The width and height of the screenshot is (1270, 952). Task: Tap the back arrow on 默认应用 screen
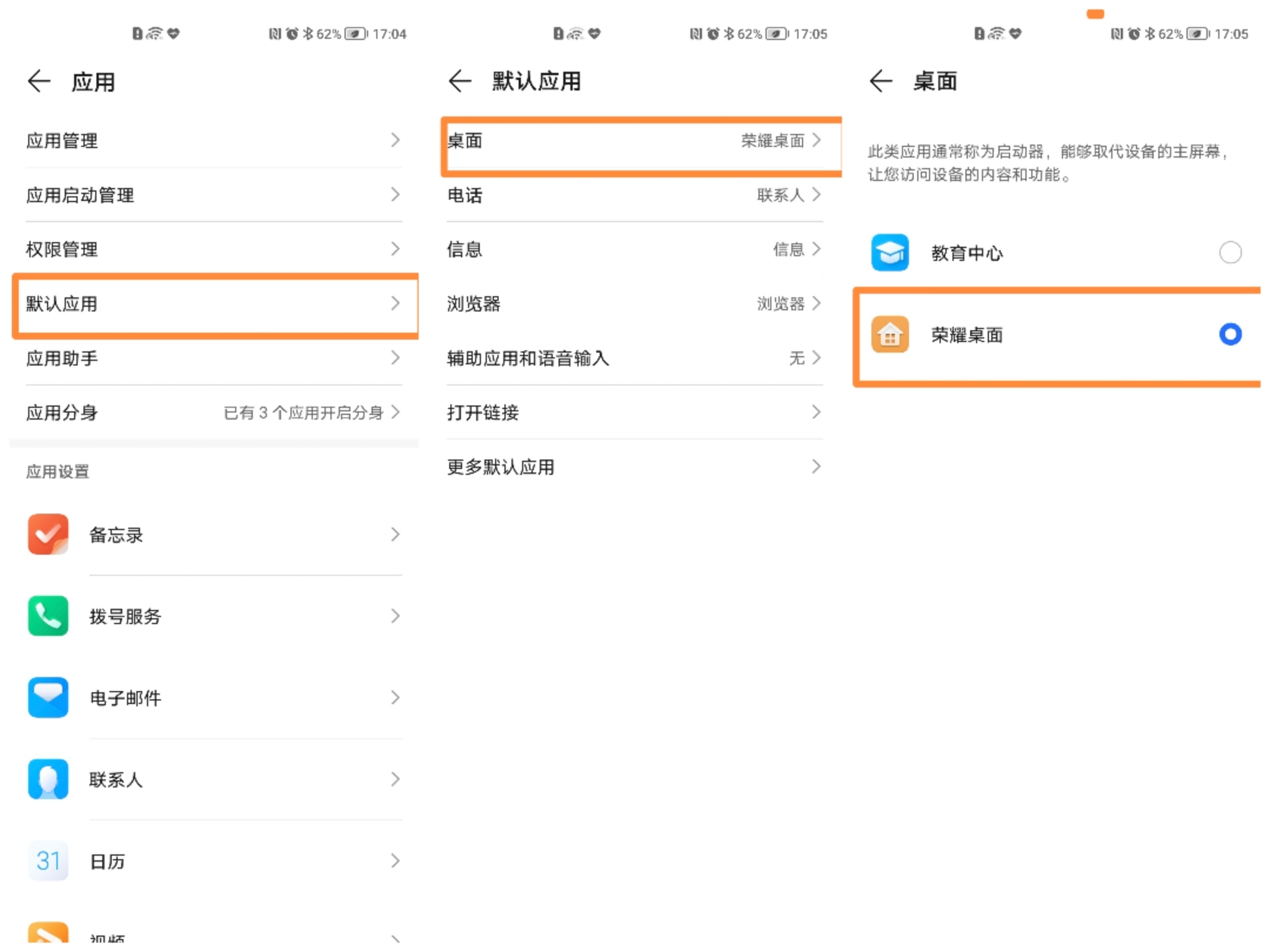(x=460, y=81)
